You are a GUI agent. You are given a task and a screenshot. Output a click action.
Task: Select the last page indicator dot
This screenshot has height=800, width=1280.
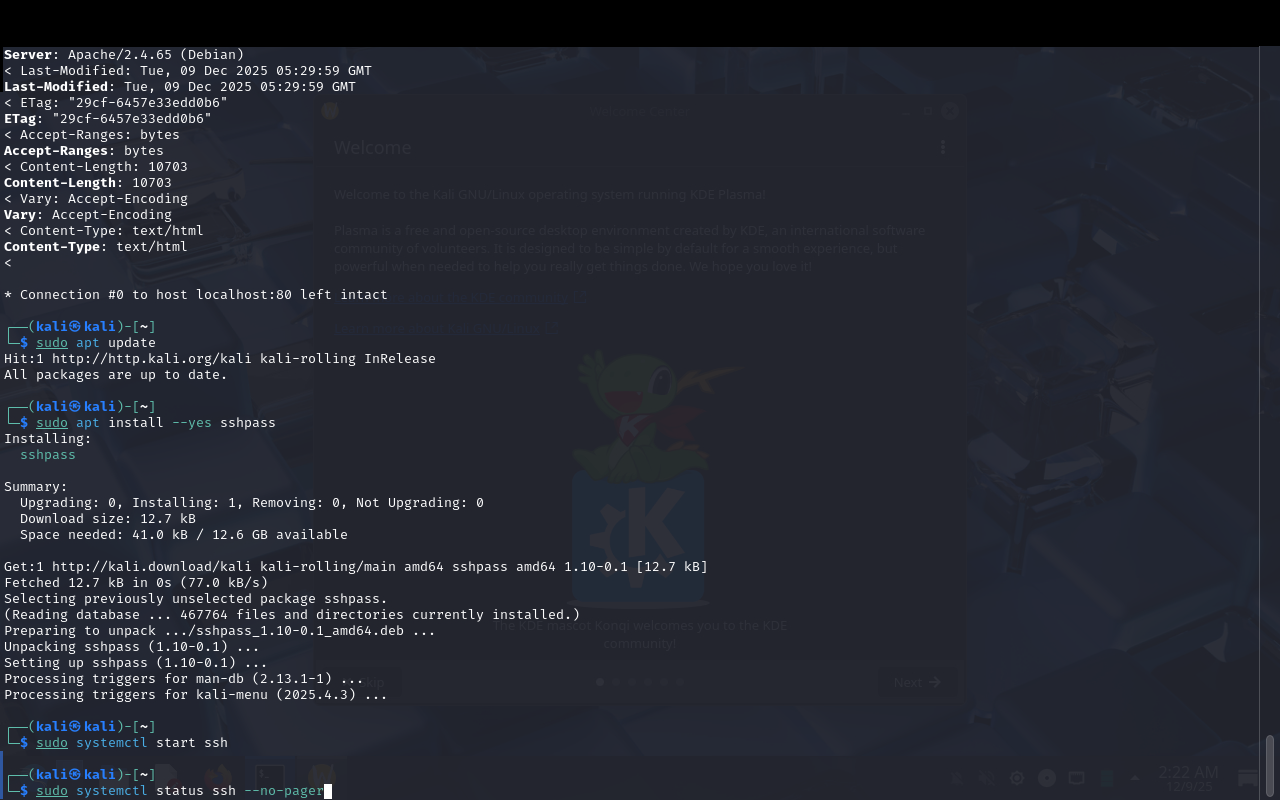pos(680,682)
